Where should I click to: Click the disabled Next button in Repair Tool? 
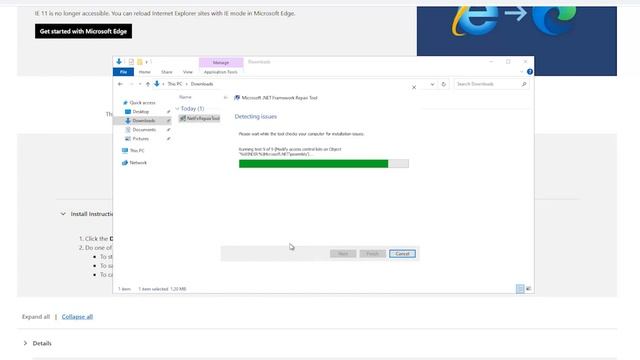click(x=343, y=254)
